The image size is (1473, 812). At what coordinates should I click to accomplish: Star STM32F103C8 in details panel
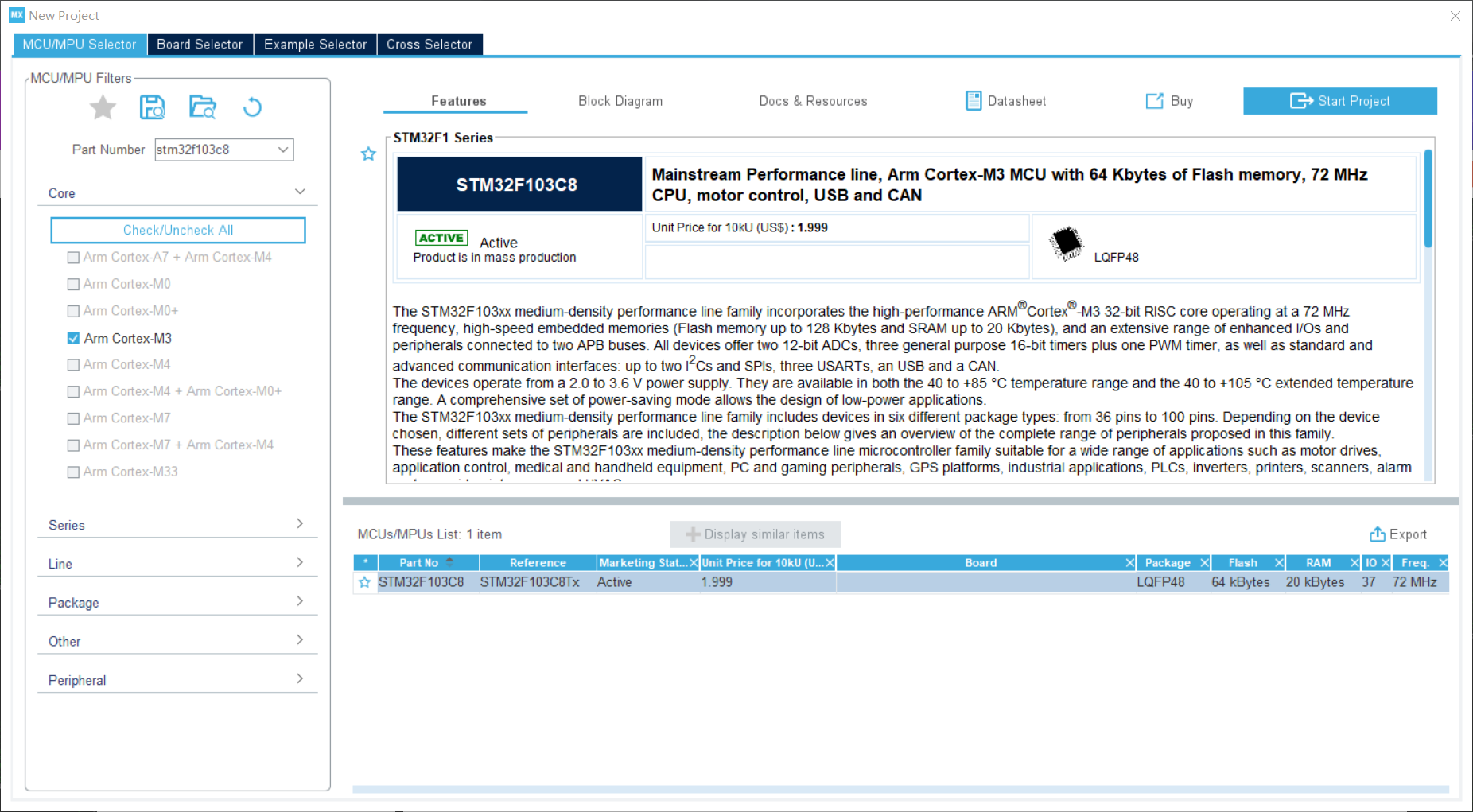click(x=368, y=154)
